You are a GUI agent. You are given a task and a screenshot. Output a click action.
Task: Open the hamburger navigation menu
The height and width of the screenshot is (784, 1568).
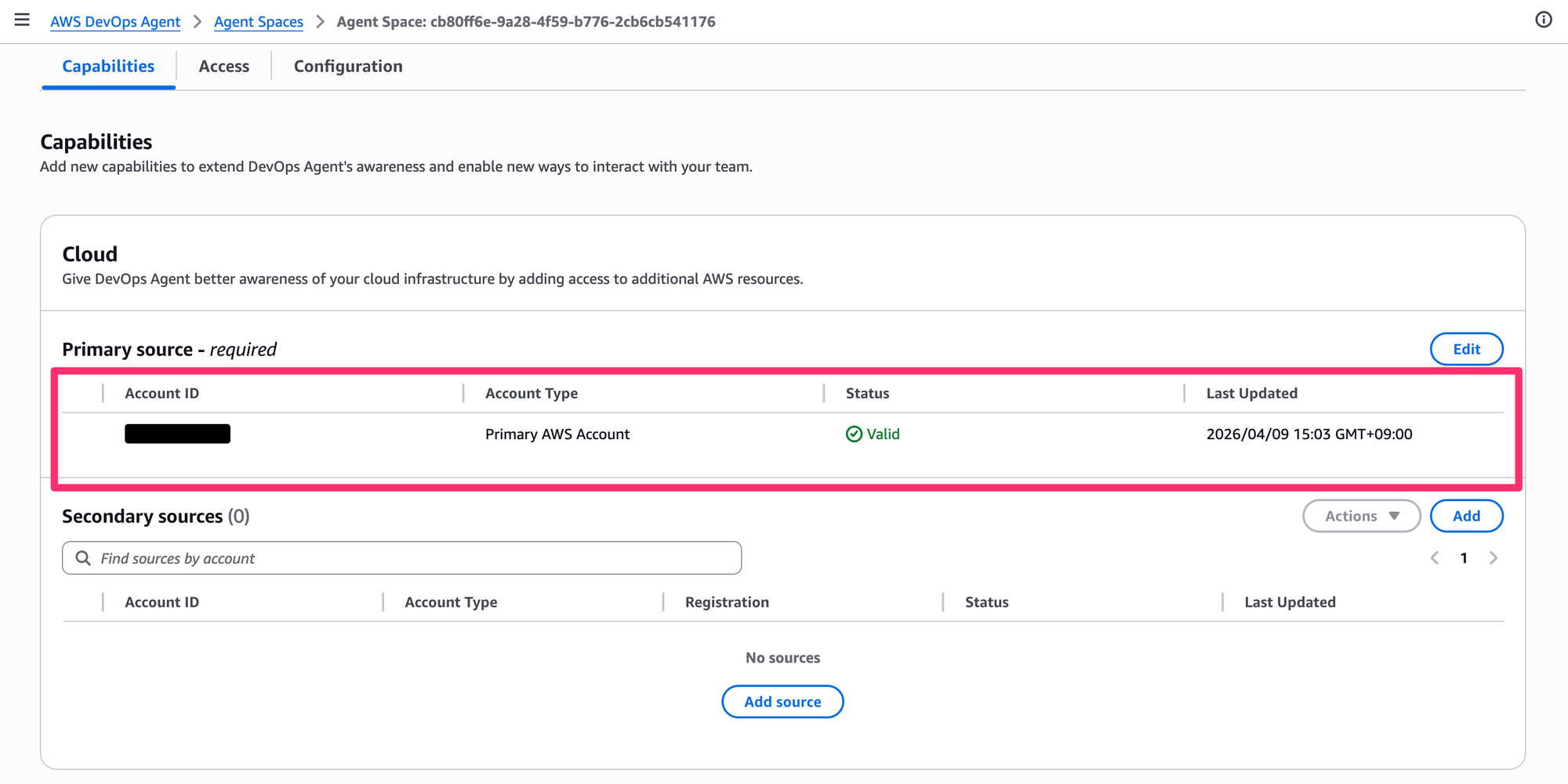coord(22,20)
